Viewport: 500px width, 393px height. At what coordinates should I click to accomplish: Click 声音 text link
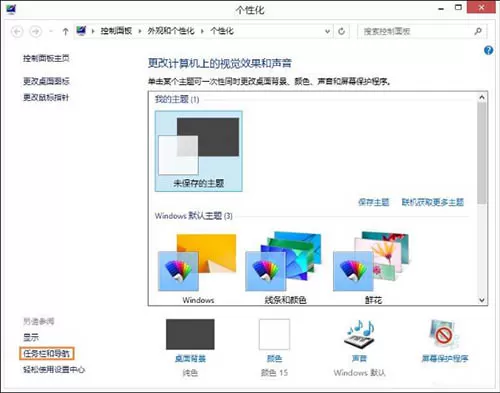click(x=359, y=359)
